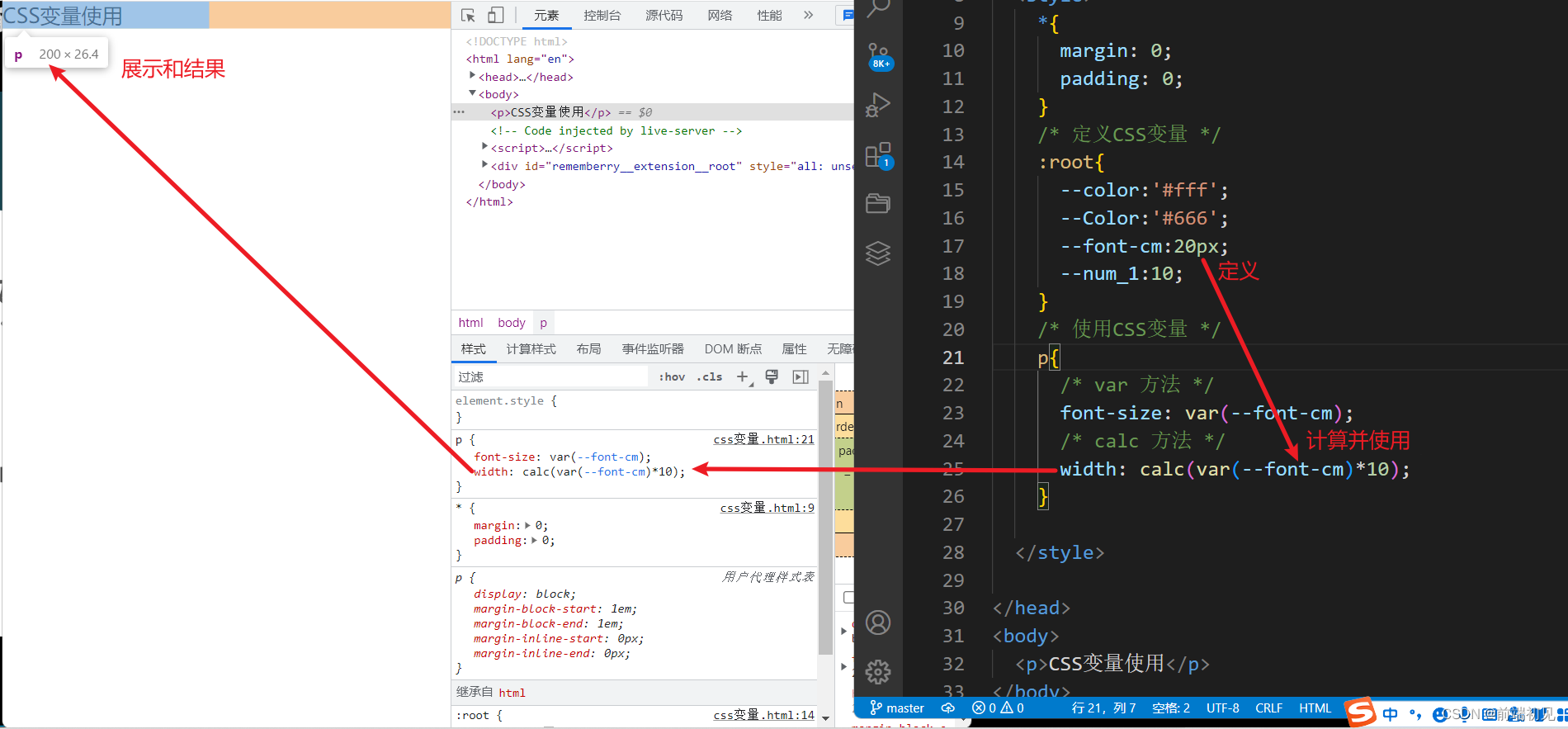Open VS Code Extensions icon
The height and width of the screenshot is (729, 1568).
(x=878, y=154)
